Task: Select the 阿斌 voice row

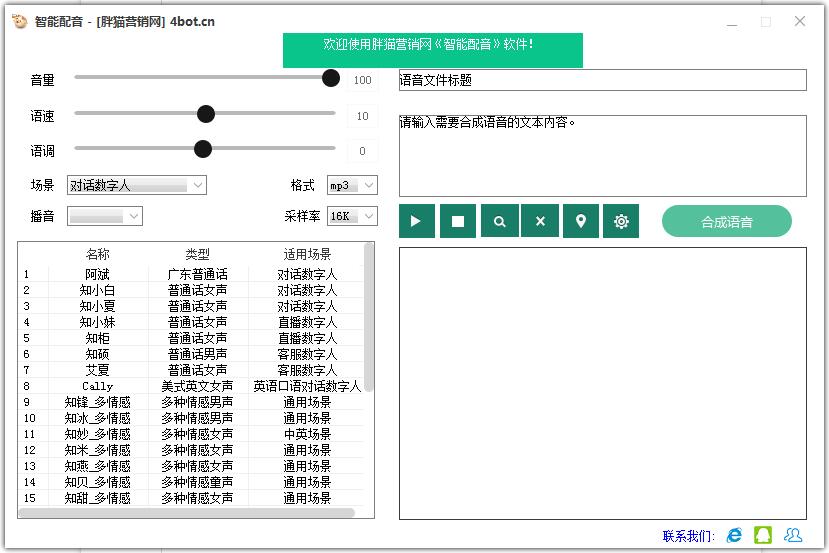Action: 98,274
